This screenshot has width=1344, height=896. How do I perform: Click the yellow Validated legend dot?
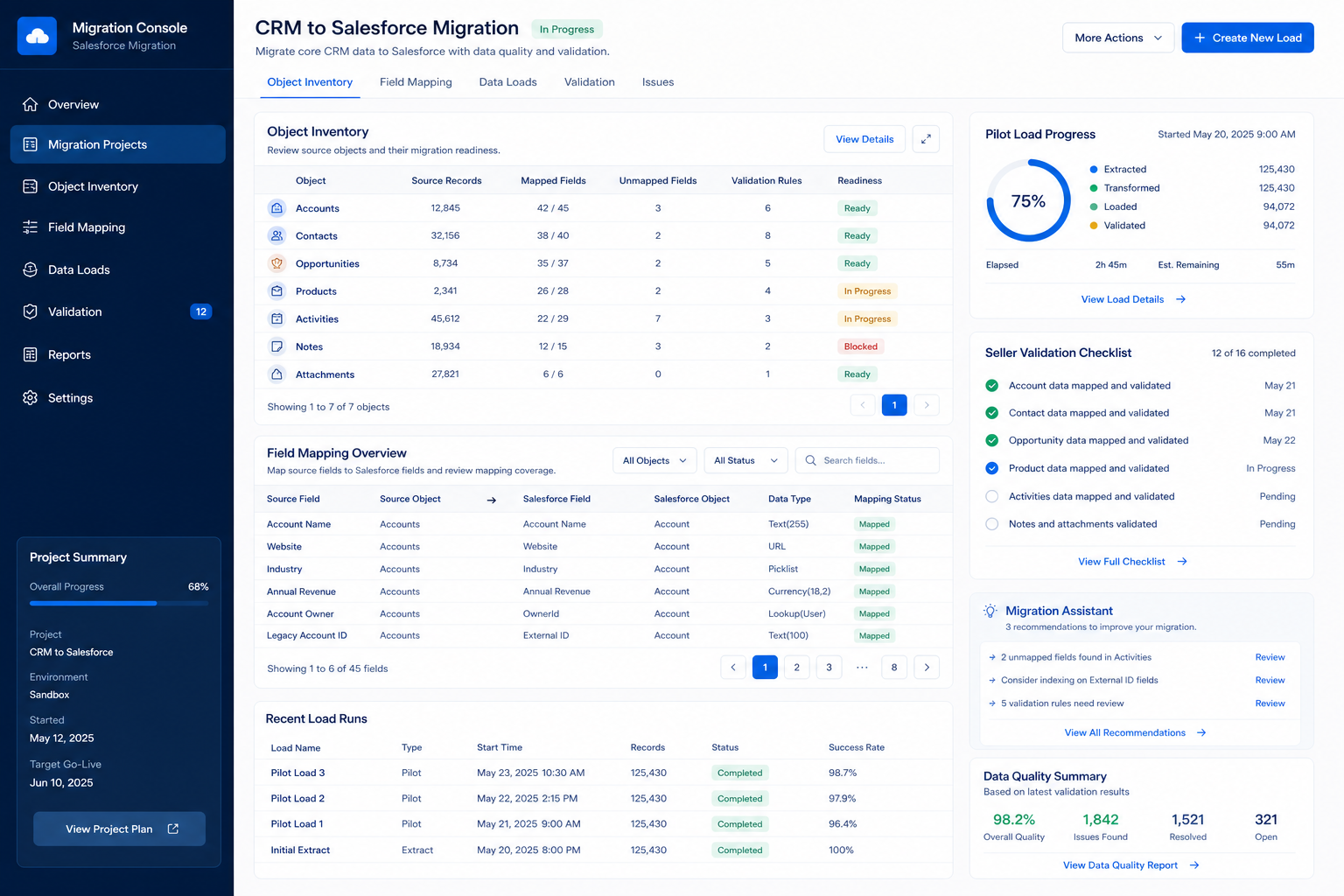(x=1094, y=226)
